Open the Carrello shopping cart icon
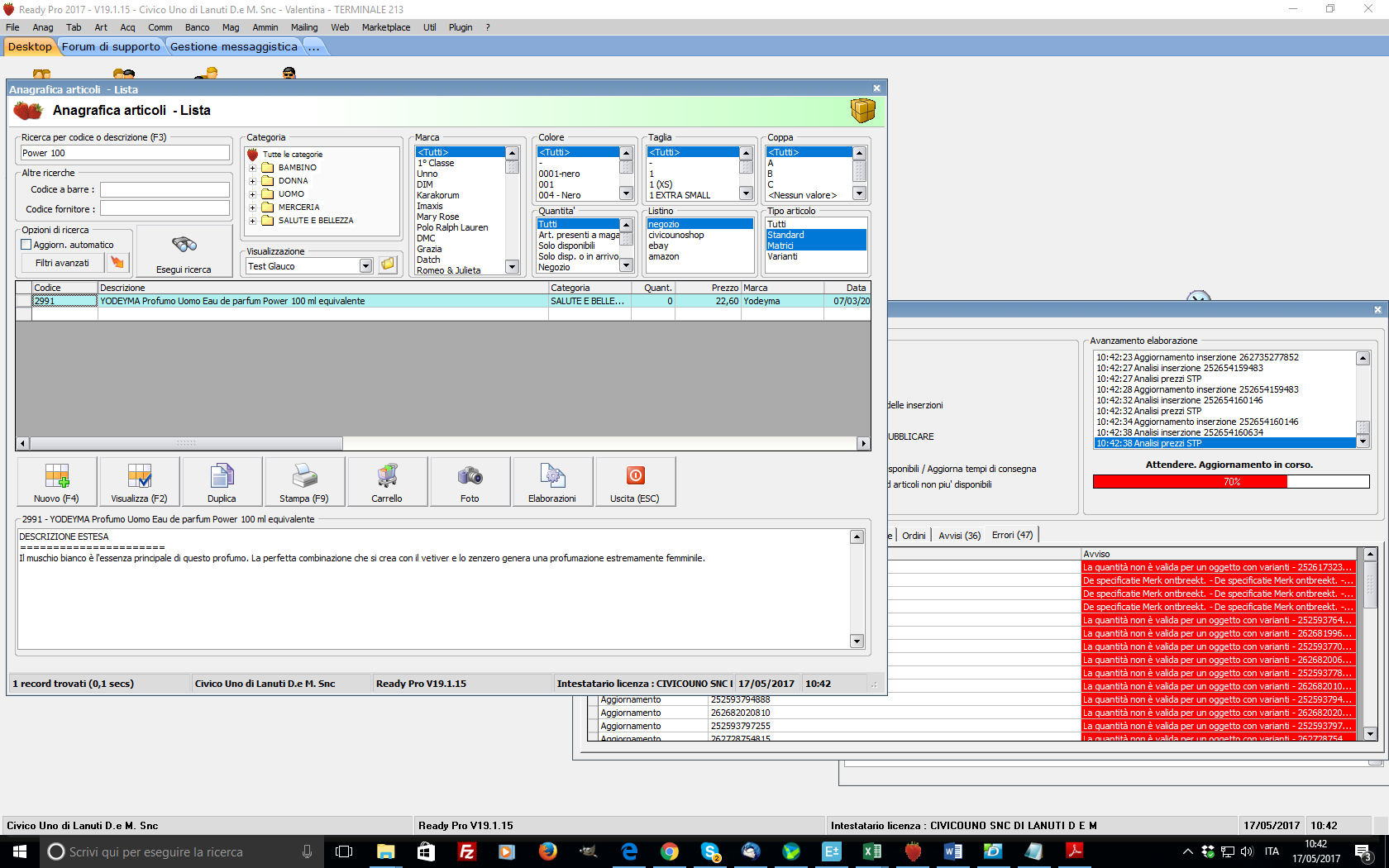1389x868 pixels. pos(387,481)
